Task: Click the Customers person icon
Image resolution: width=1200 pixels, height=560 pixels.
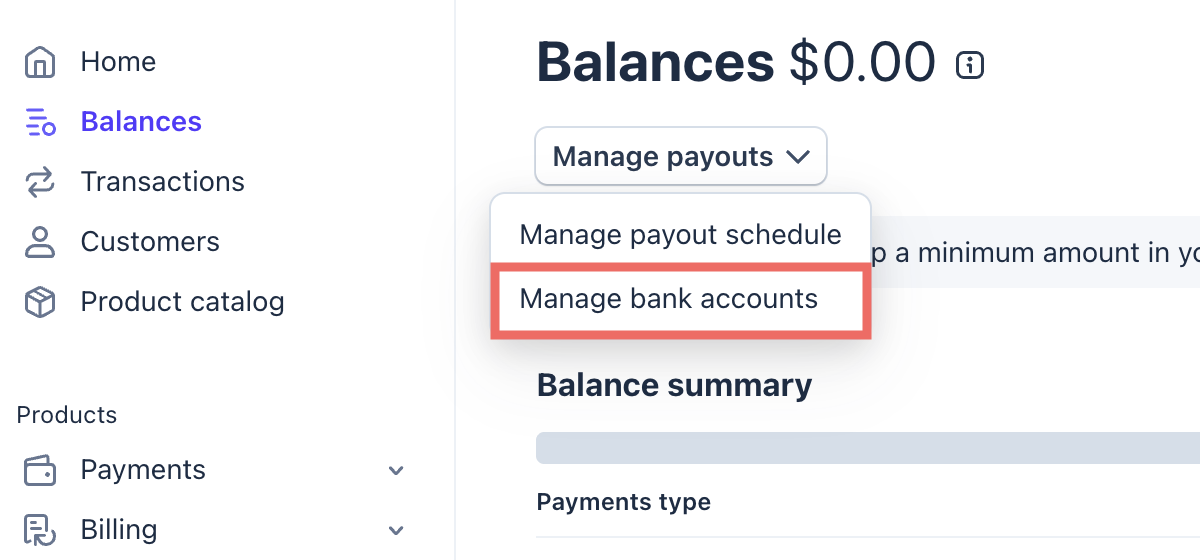Action: (40, 242)
